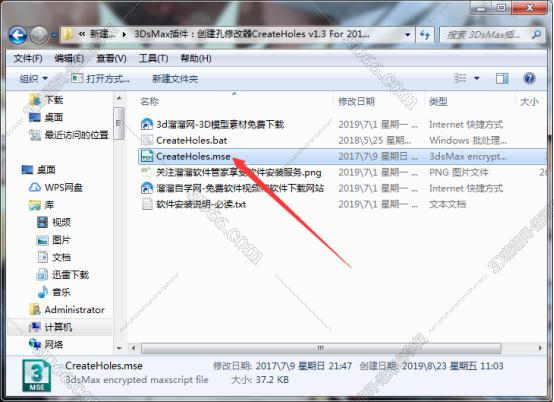Click the WPS网盘 cloud icon

(x=35, y=187)
